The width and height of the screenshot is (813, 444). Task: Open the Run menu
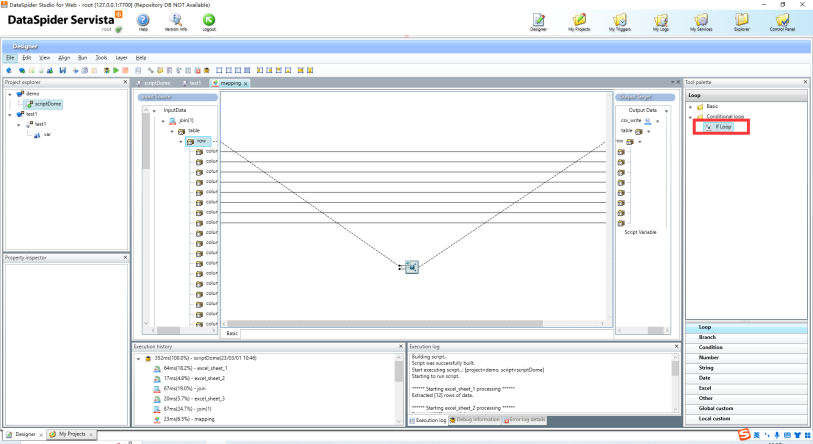[82, 58]
